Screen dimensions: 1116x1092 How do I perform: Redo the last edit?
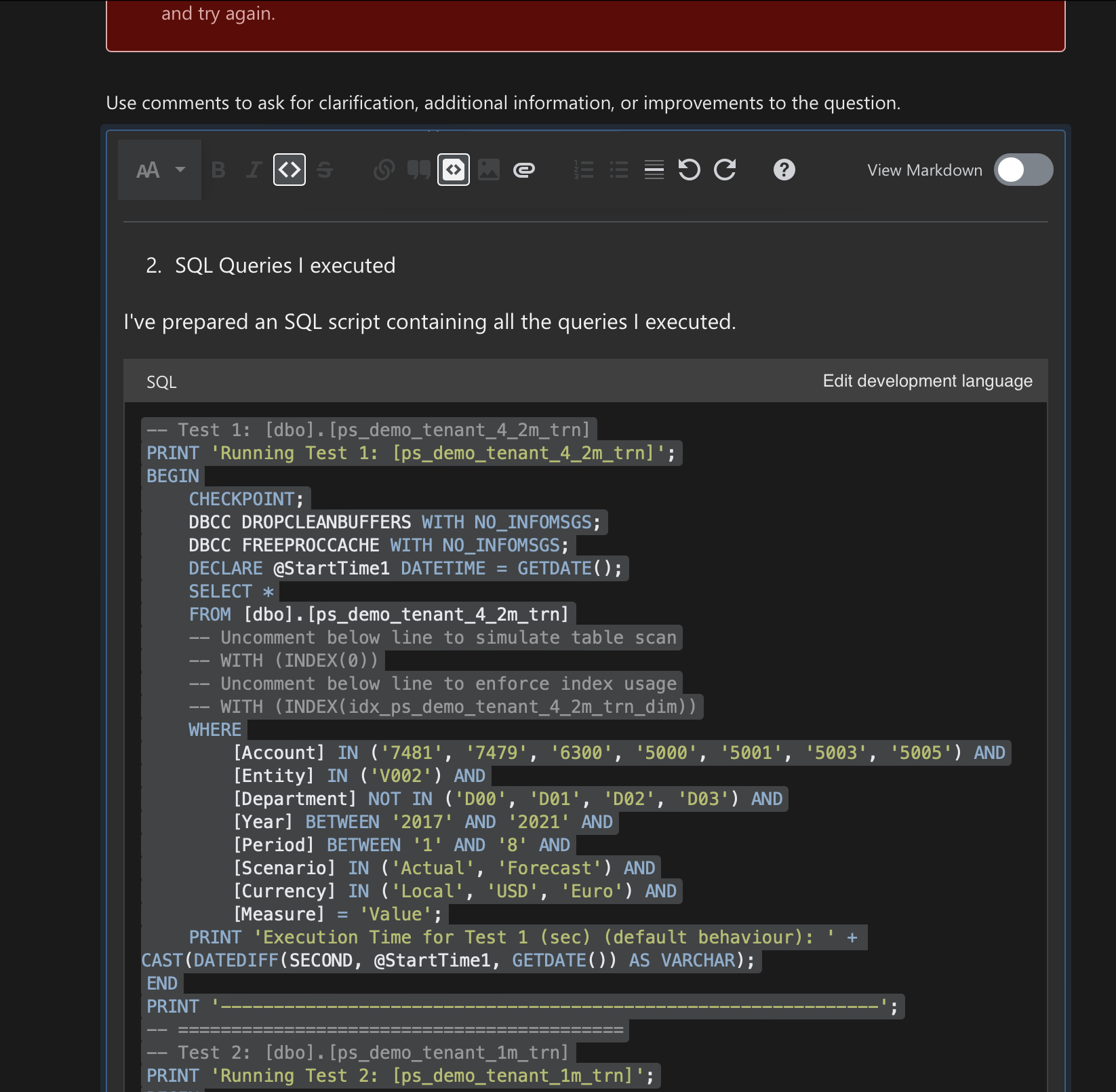(x=725, y=170)
